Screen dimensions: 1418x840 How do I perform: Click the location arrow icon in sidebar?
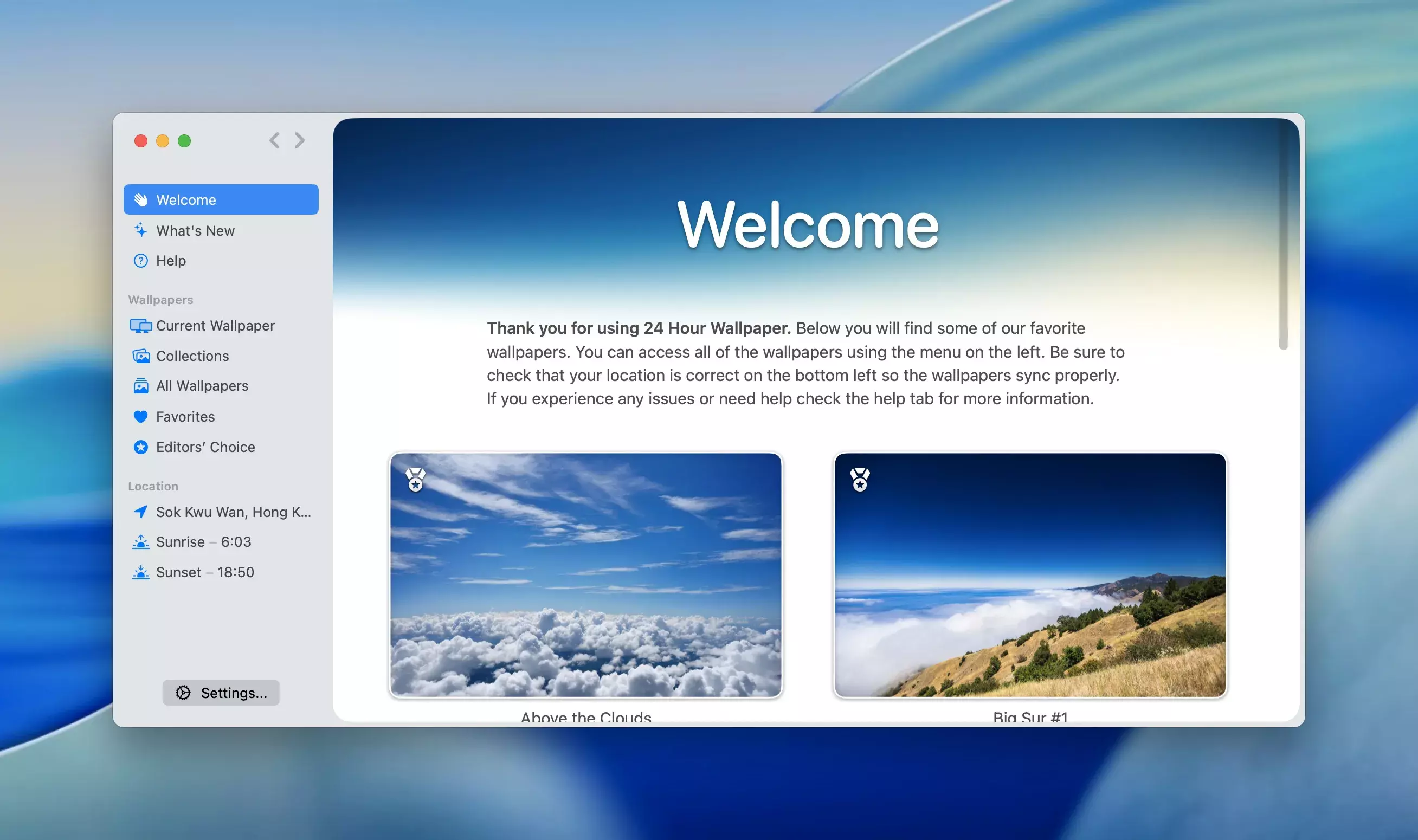(x=140, y=512)
